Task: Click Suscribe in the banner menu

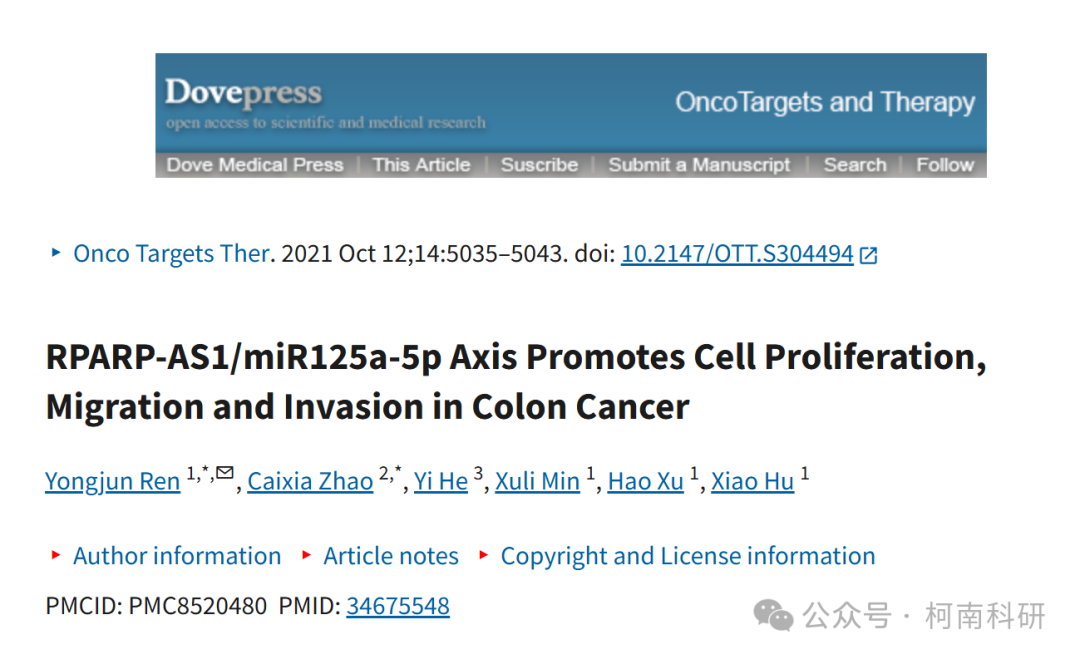Action: pos(539,165)
